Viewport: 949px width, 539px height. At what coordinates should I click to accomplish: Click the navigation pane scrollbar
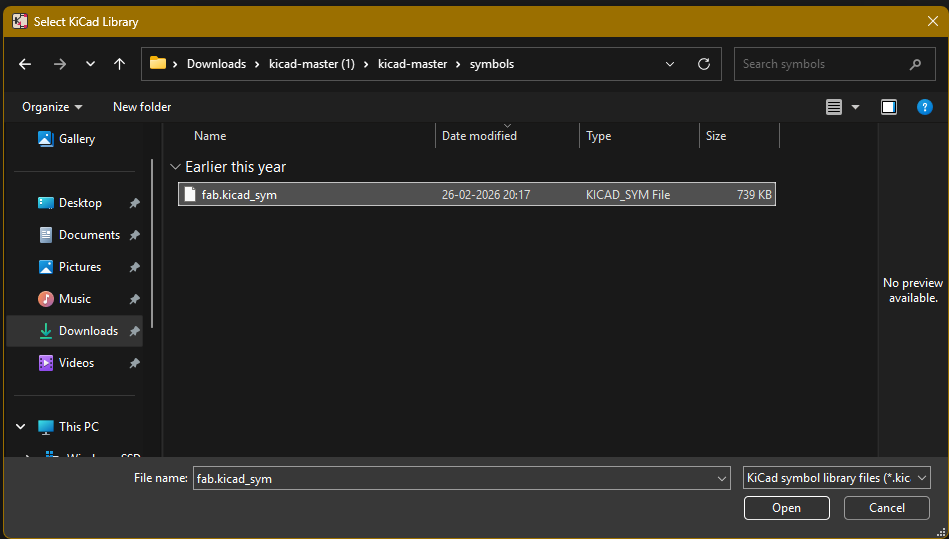[x=151, y=243]
